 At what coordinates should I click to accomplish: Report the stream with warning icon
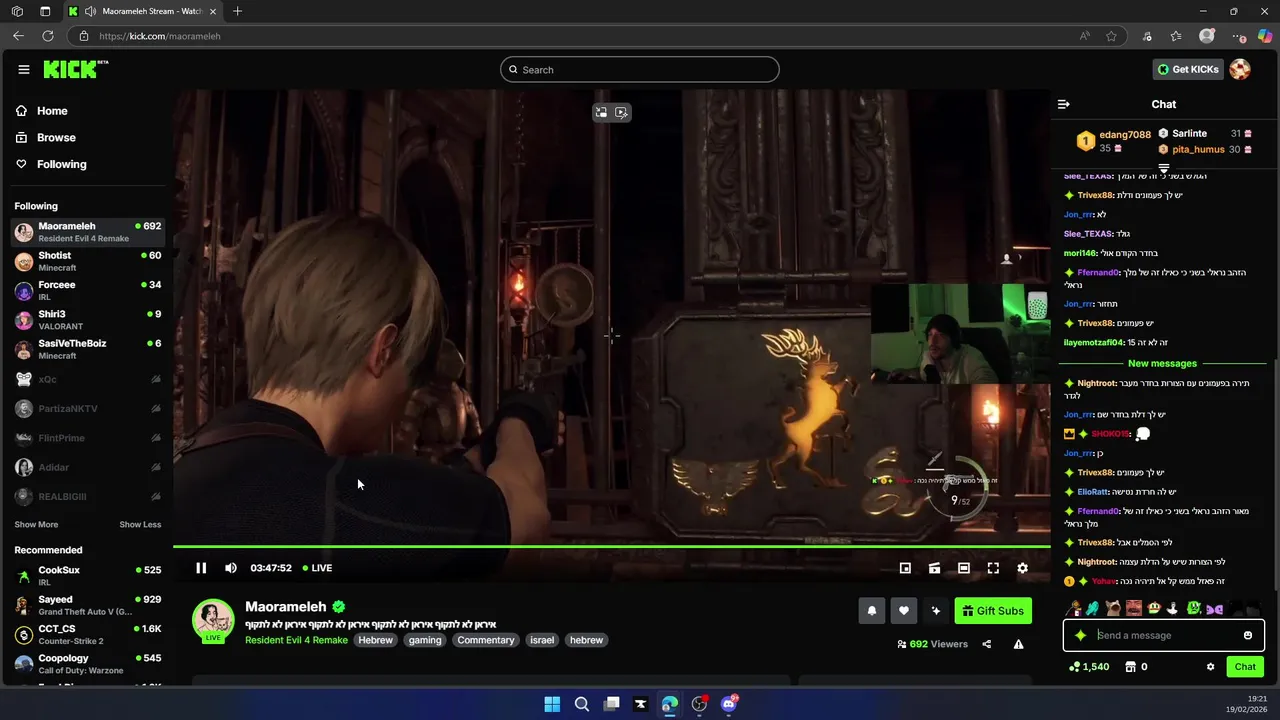coord(1018,644)
